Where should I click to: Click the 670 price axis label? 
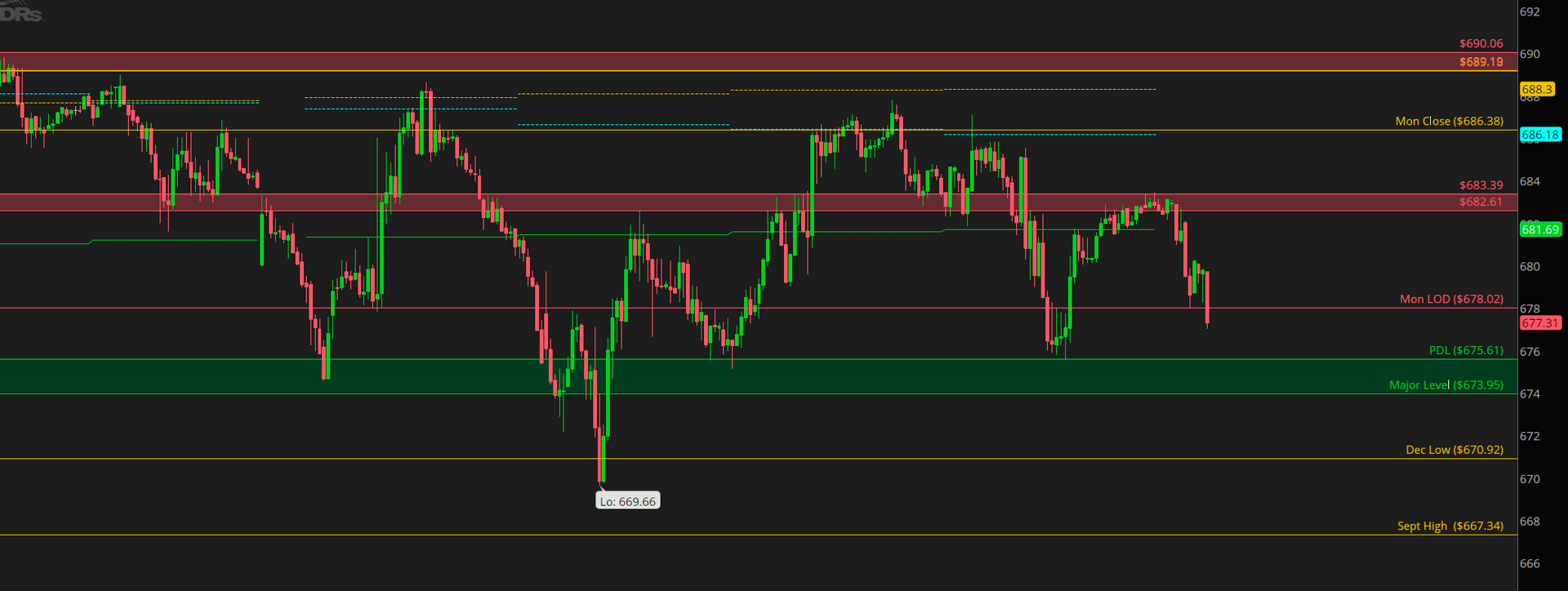click(x=1530, y=479)
